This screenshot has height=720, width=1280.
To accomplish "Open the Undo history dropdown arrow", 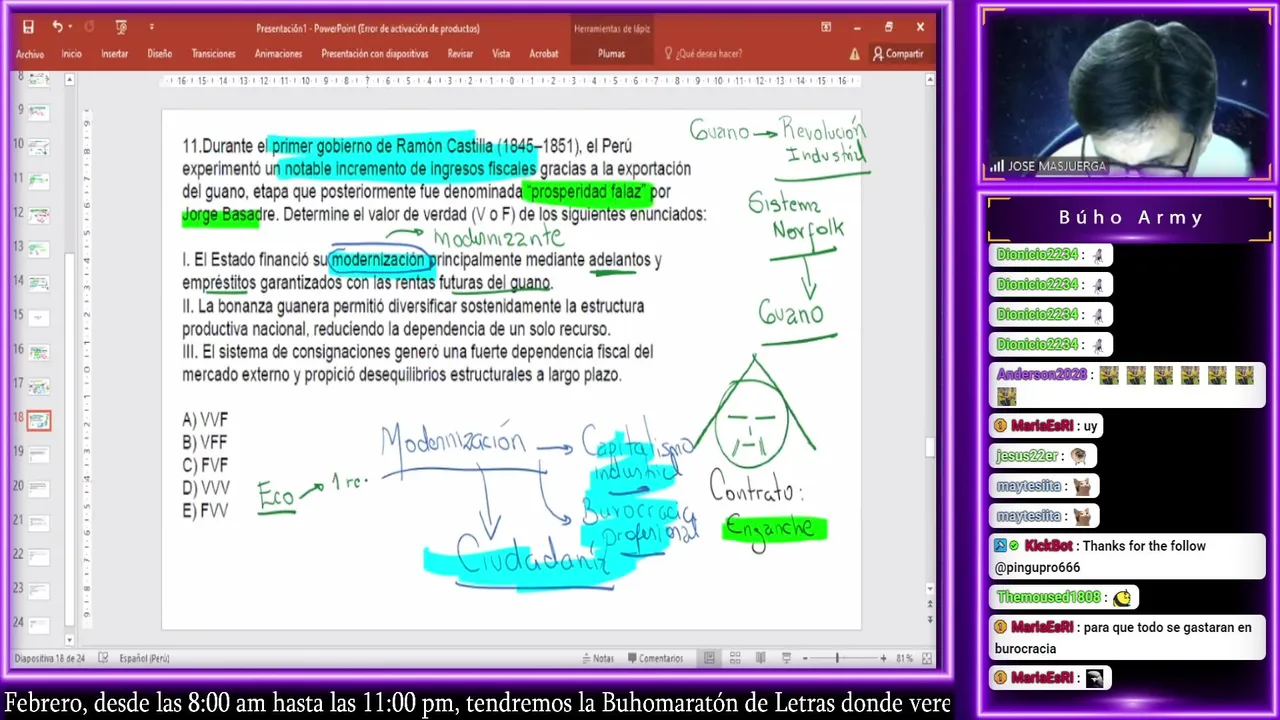I will pos(70,27).
